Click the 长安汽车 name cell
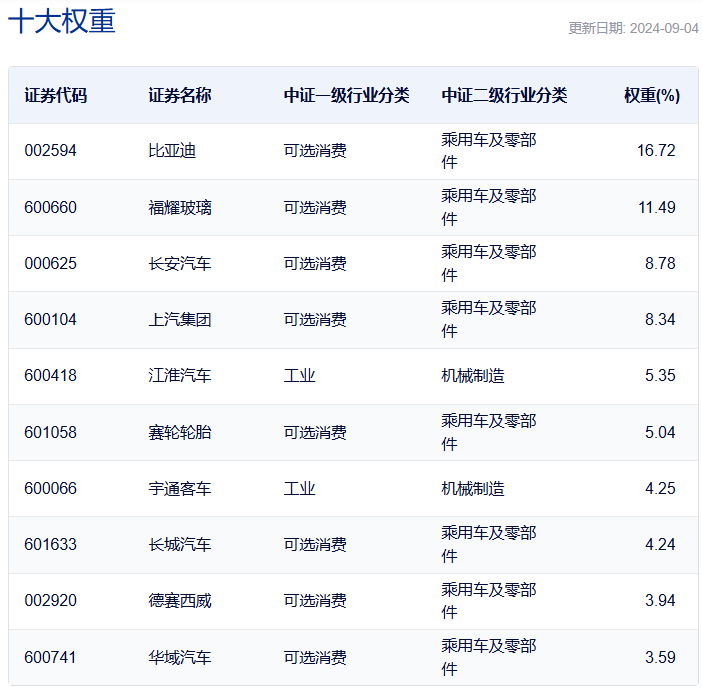This screenshot has height=696, width=703. 180,264
